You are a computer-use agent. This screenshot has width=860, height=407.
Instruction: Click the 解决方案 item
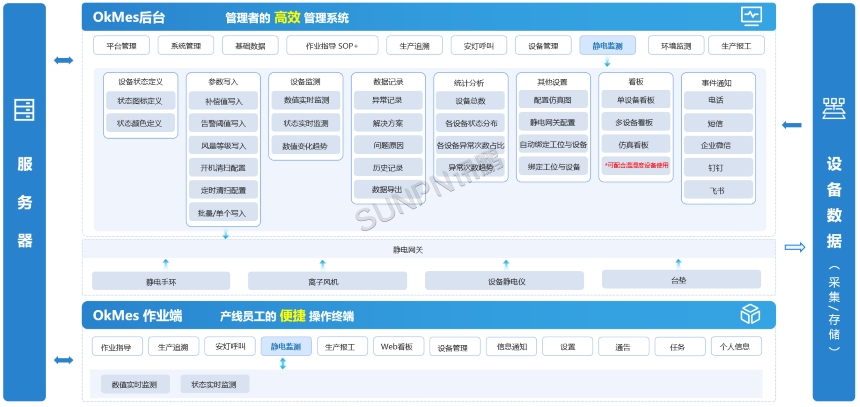point(388,122)
